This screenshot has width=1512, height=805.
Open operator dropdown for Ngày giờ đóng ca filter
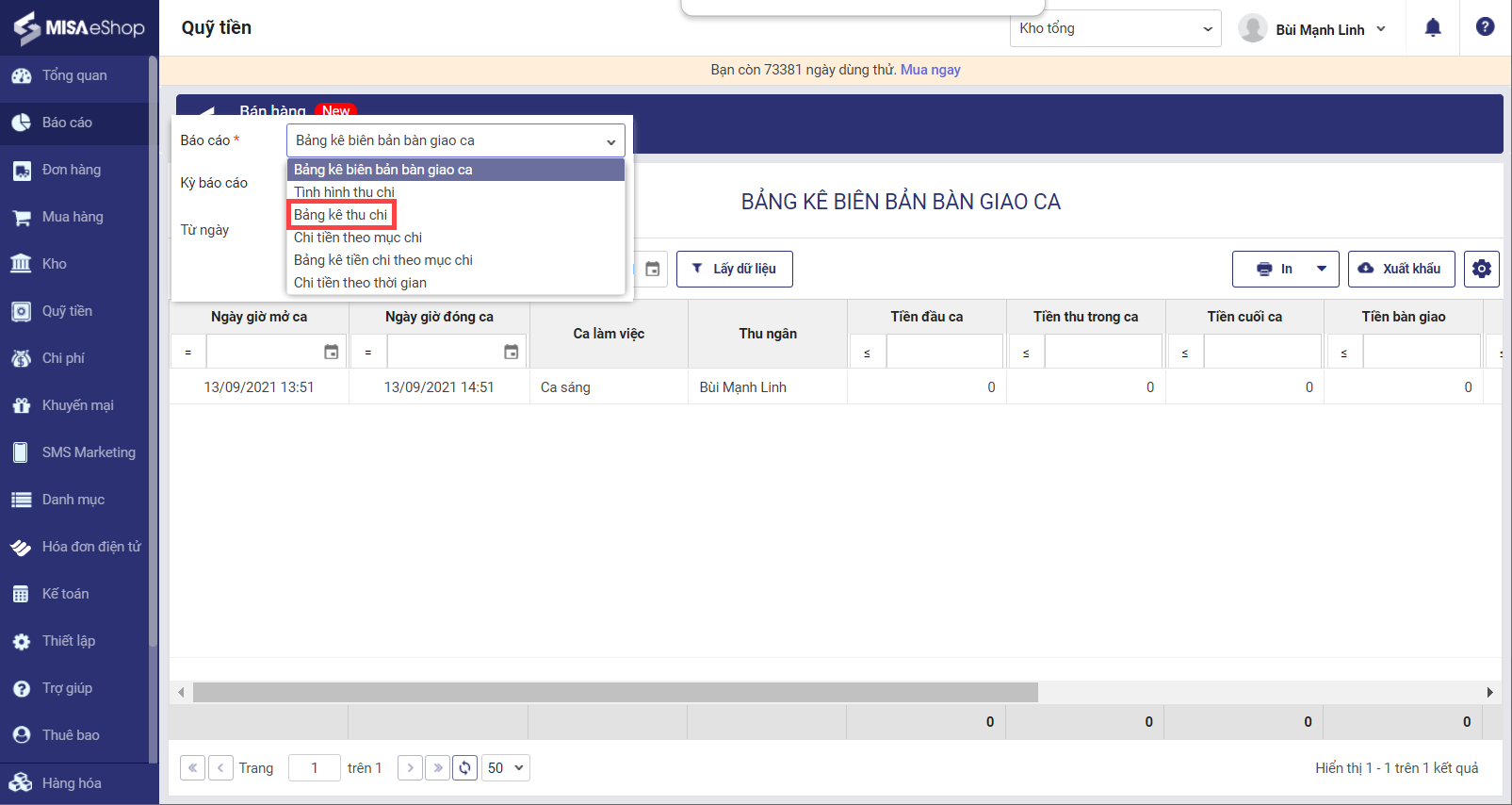tap(368, 352)
